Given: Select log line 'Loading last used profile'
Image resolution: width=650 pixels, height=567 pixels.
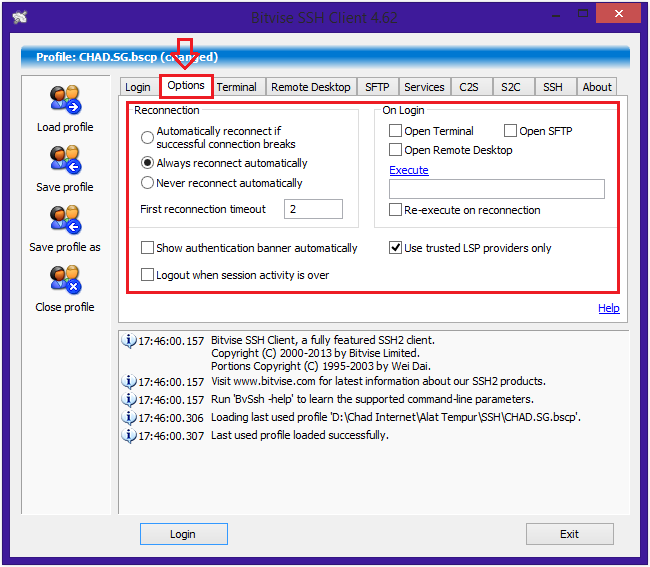Looking at the screenshot, I should pyautogui.click(x=396, y=417).
